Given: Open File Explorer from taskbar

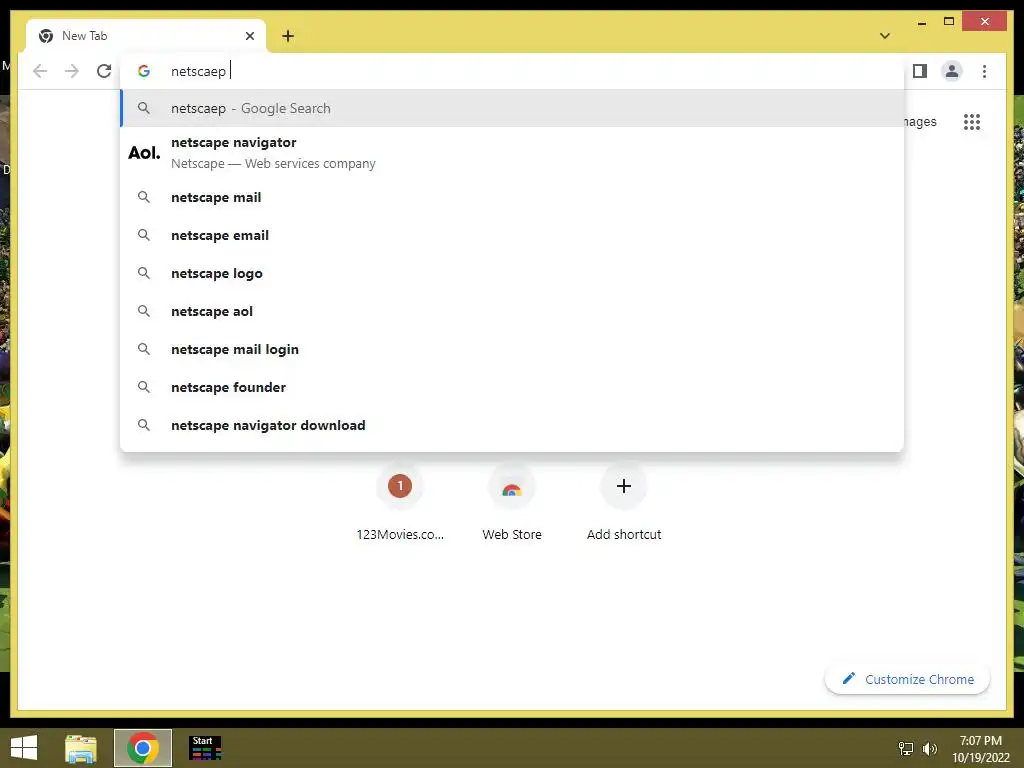Looking at the screenshot, I should 80,748.
